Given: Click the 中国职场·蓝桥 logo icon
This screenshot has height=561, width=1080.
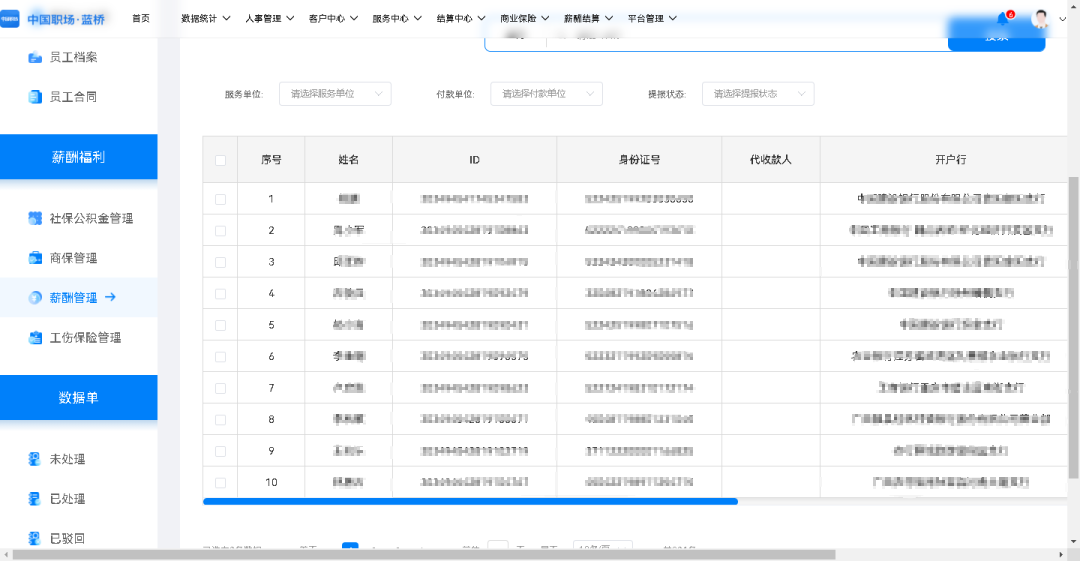Looking at the screenshot, I should (x=10, y=19).
